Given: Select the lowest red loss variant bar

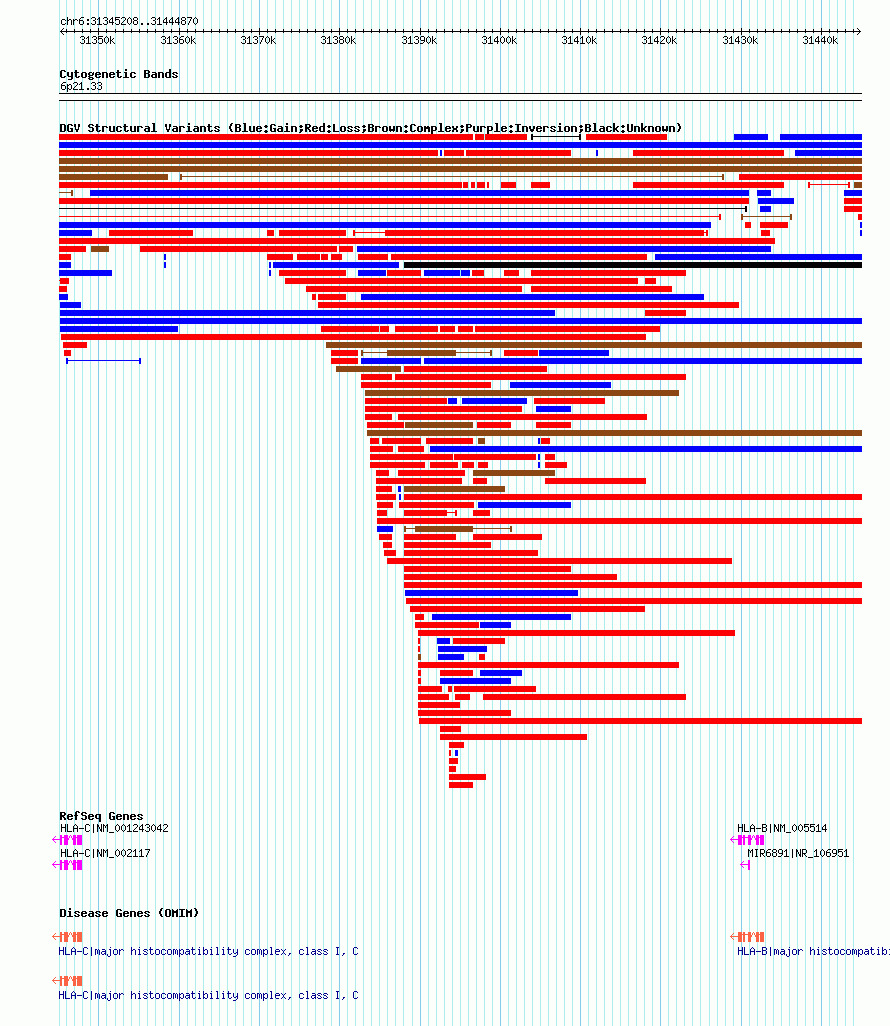Looking at the screenshot, I should 461,785.
